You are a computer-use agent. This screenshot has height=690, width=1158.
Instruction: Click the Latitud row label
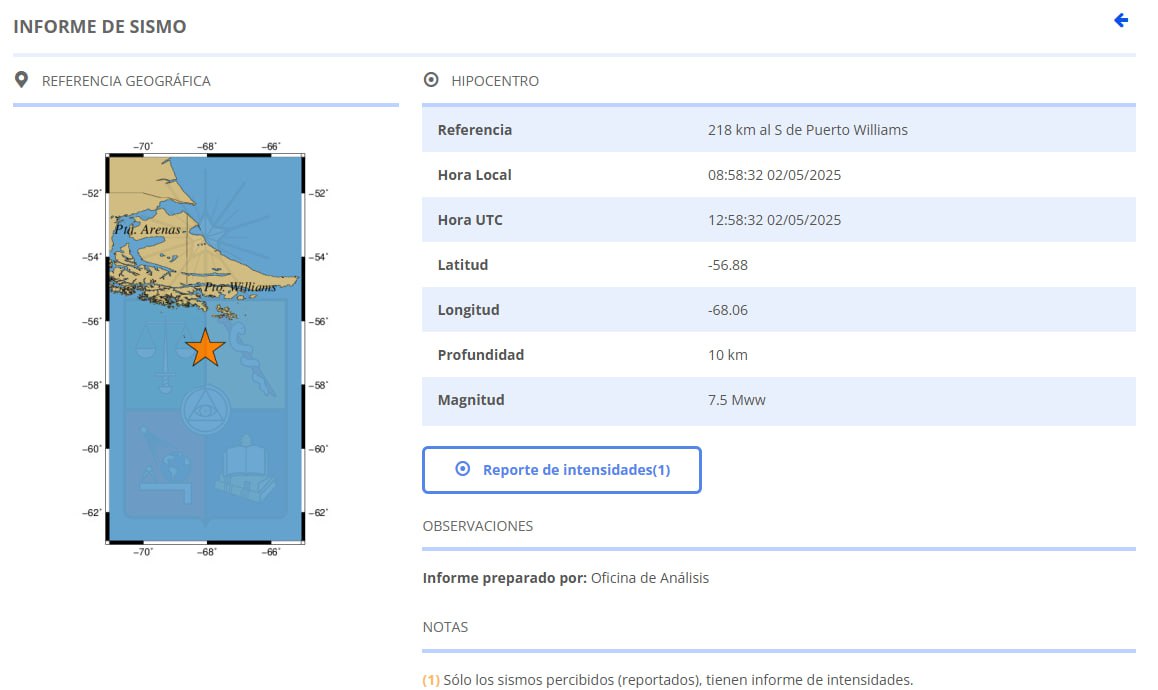462,265
